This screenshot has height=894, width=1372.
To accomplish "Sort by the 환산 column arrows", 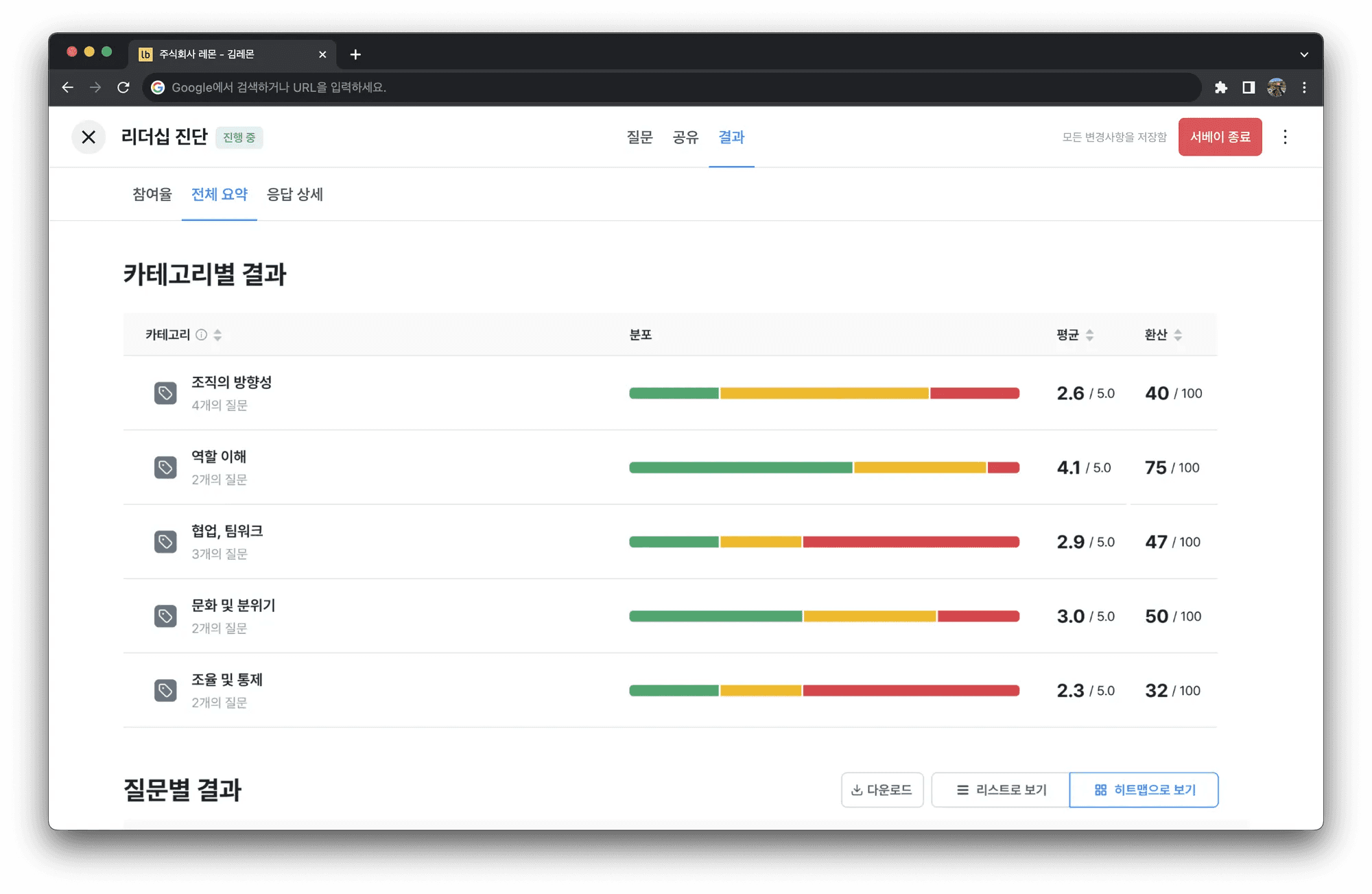I will click(1177, 335).
